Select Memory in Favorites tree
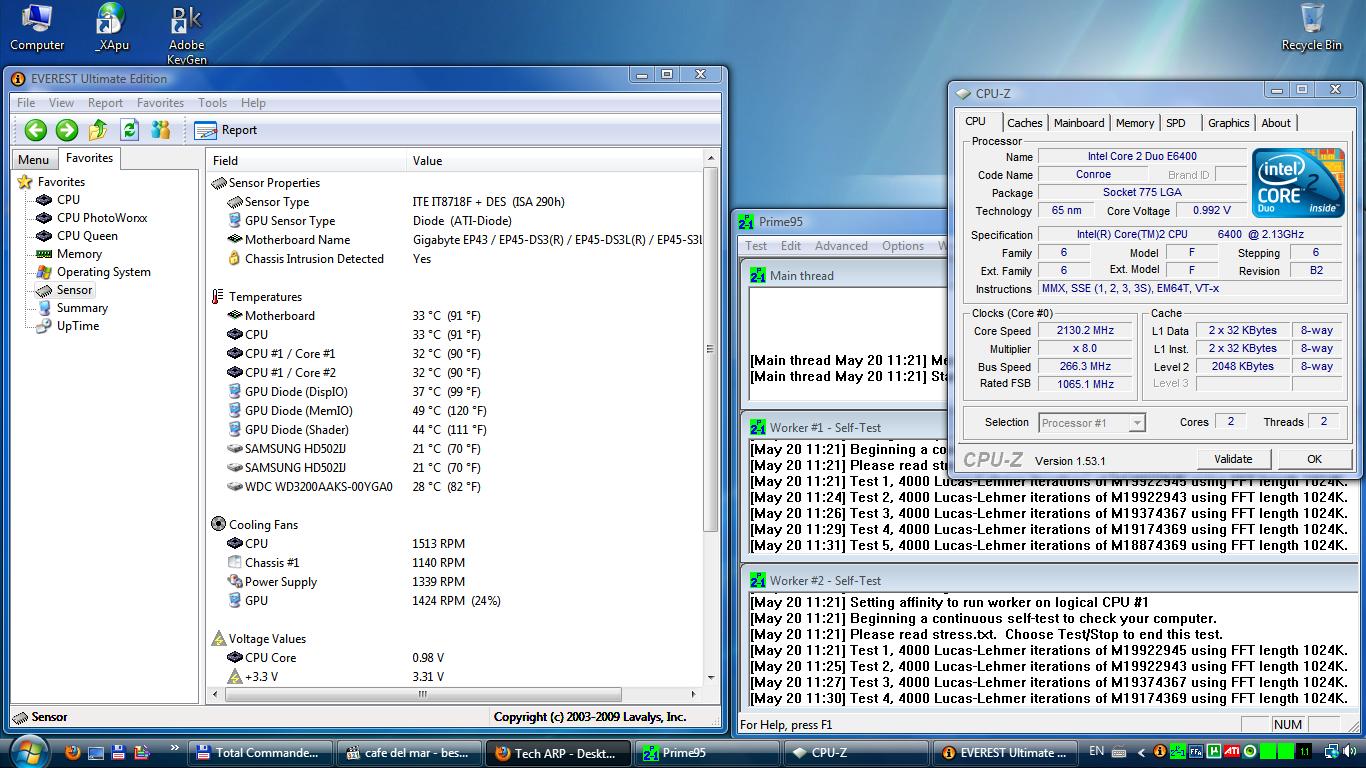This screenshot has height=768, width=1366. tap(68, 254)
